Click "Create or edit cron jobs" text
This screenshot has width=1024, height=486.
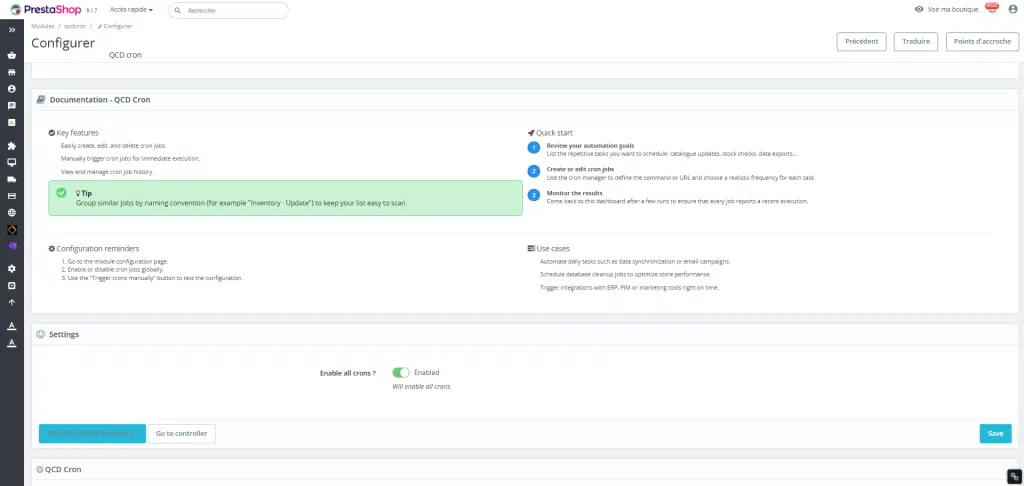pos(580,169)
